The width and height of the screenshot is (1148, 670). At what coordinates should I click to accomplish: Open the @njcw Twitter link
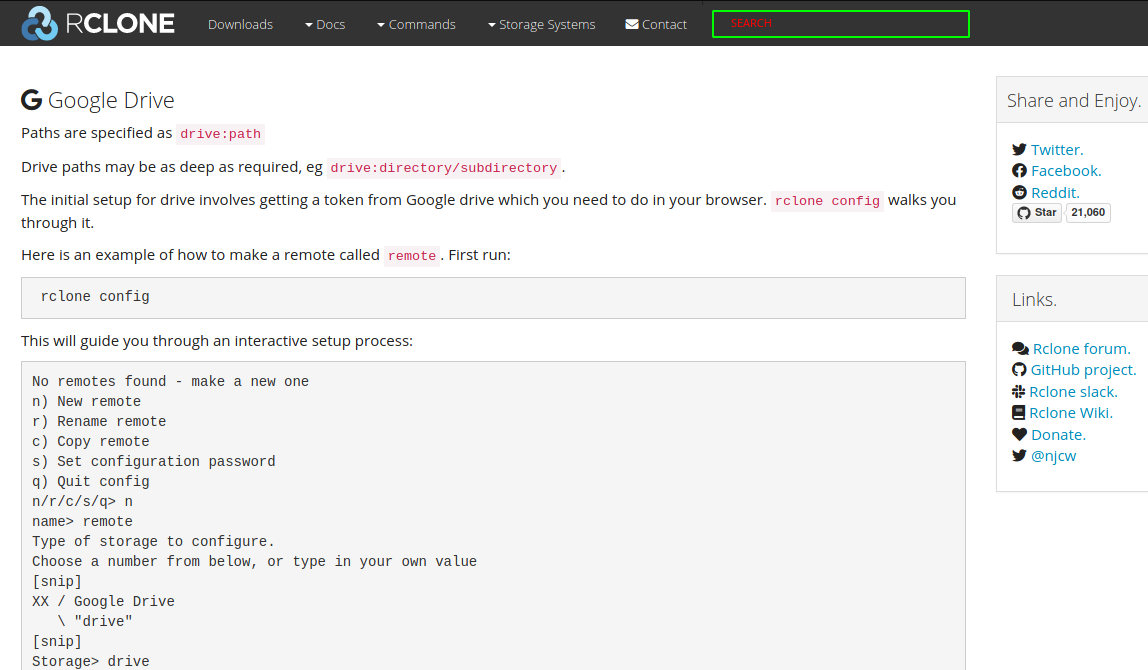click(x=1054, y=456)
